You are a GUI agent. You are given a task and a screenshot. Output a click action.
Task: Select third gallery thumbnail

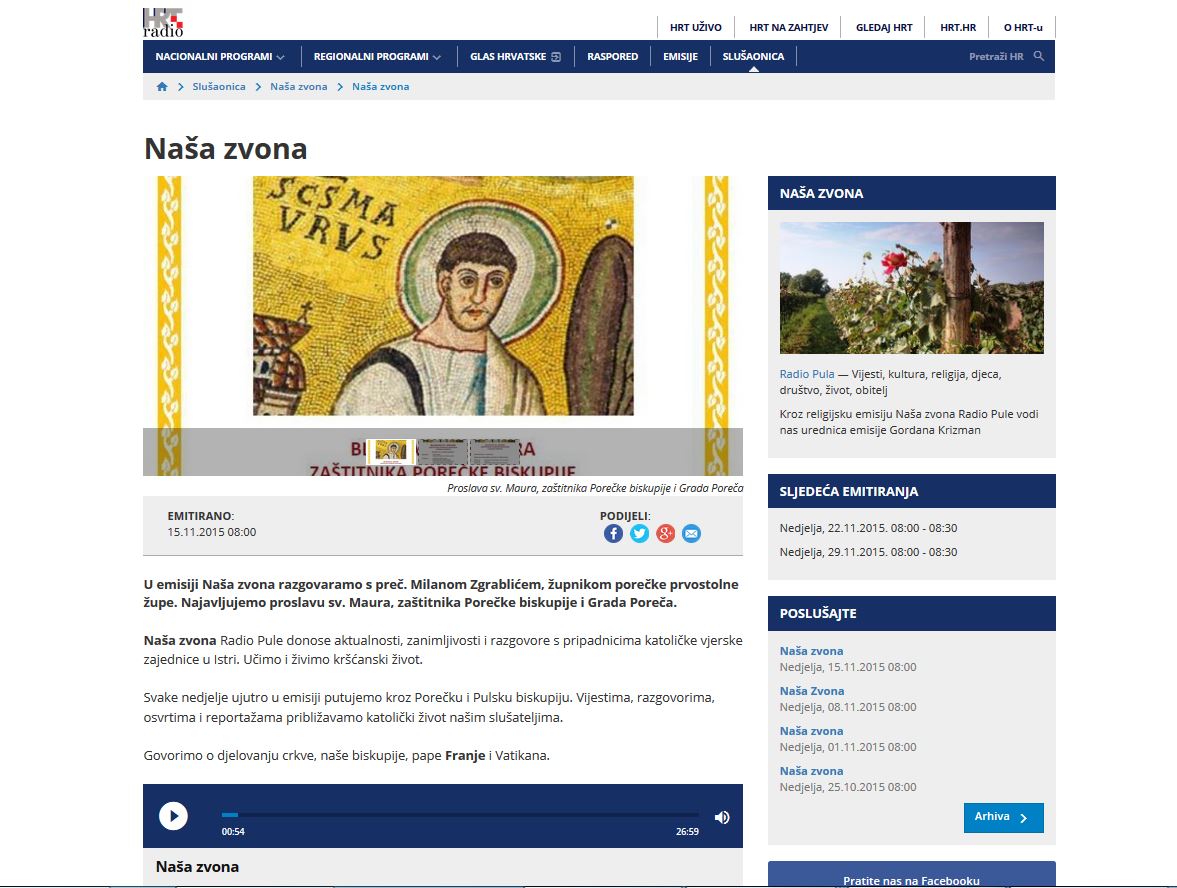tap(495, 452)
